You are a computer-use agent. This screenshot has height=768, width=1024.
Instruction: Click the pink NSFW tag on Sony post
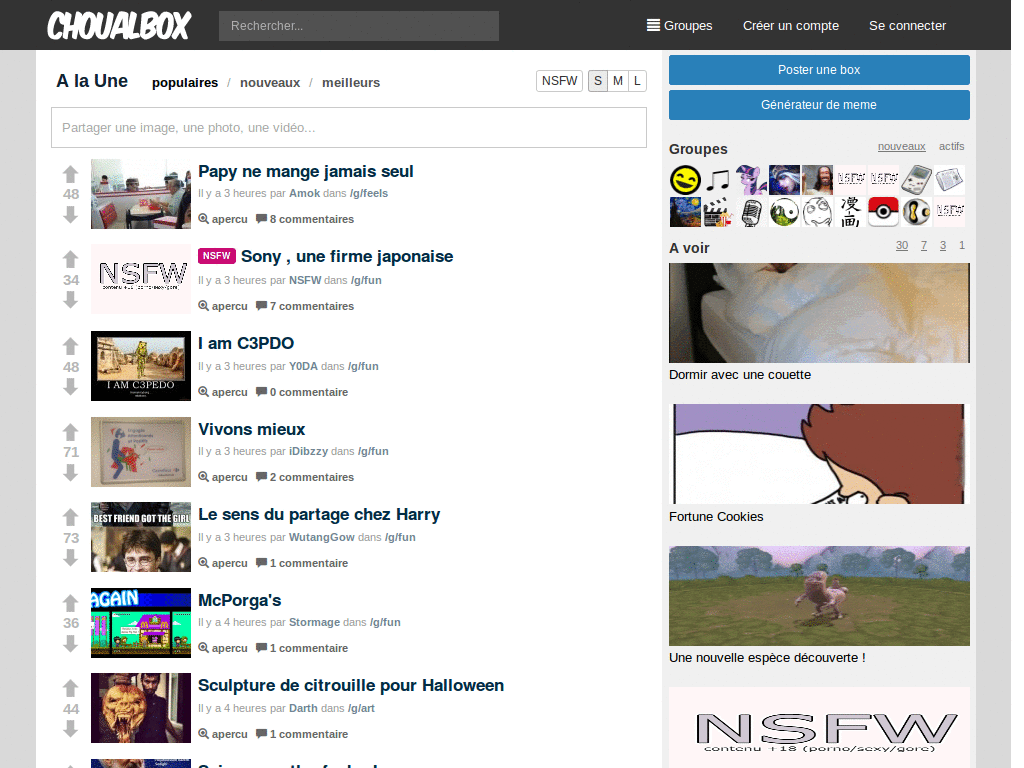click(217, 256)
